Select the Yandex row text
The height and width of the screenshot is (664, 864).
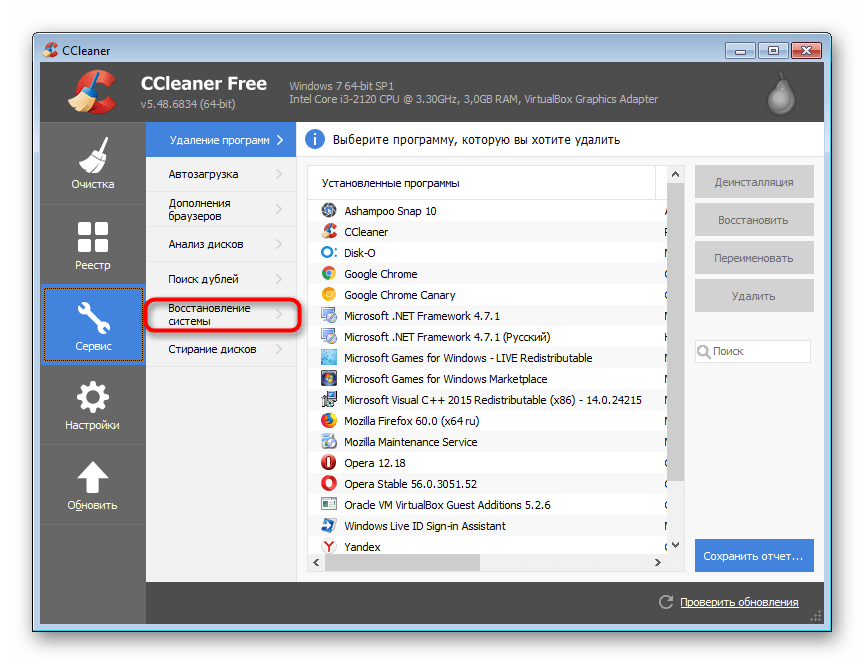(362, 547)
